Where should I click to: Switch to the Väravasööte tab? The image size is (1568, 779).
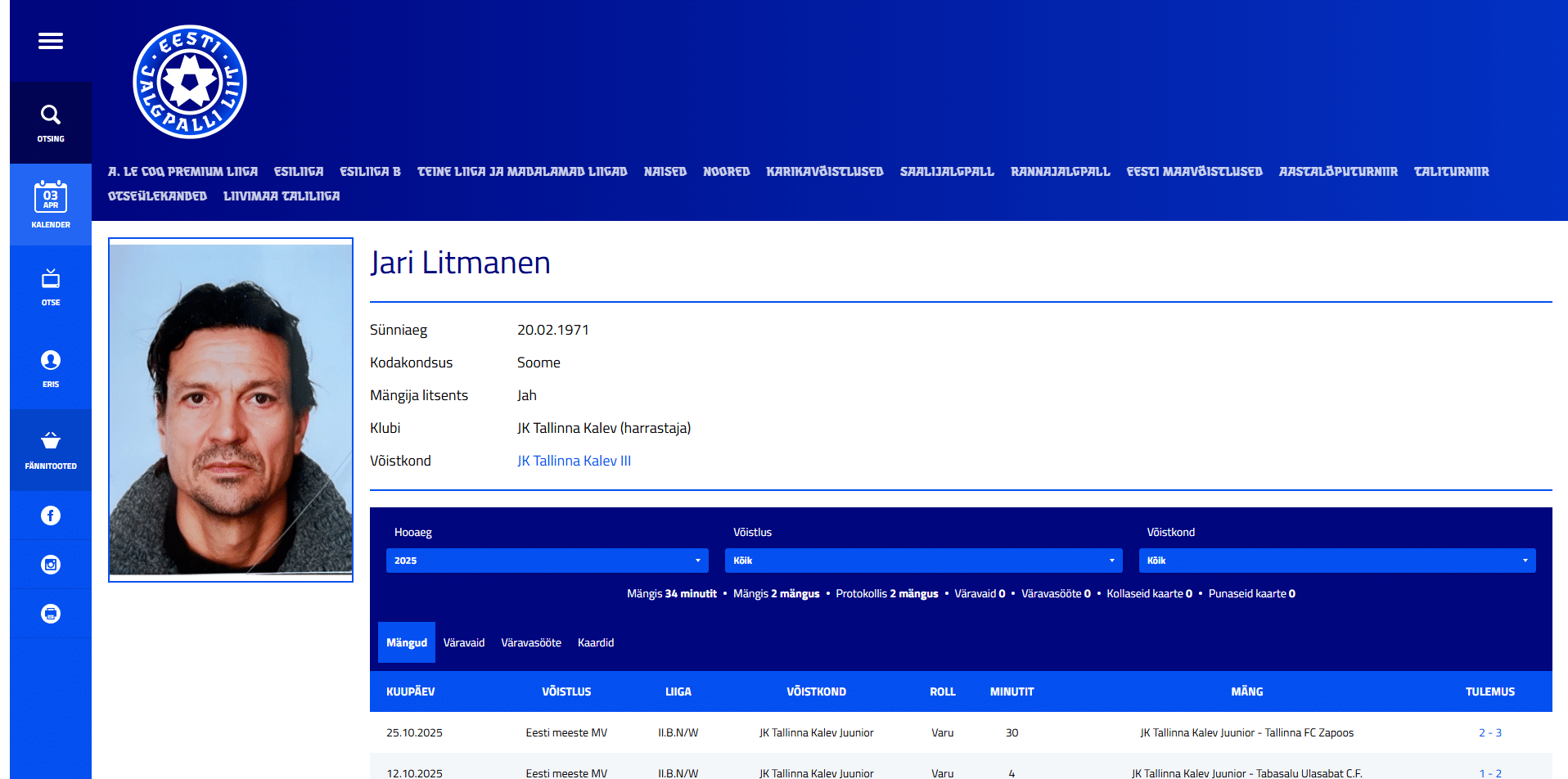coord(531,642)
